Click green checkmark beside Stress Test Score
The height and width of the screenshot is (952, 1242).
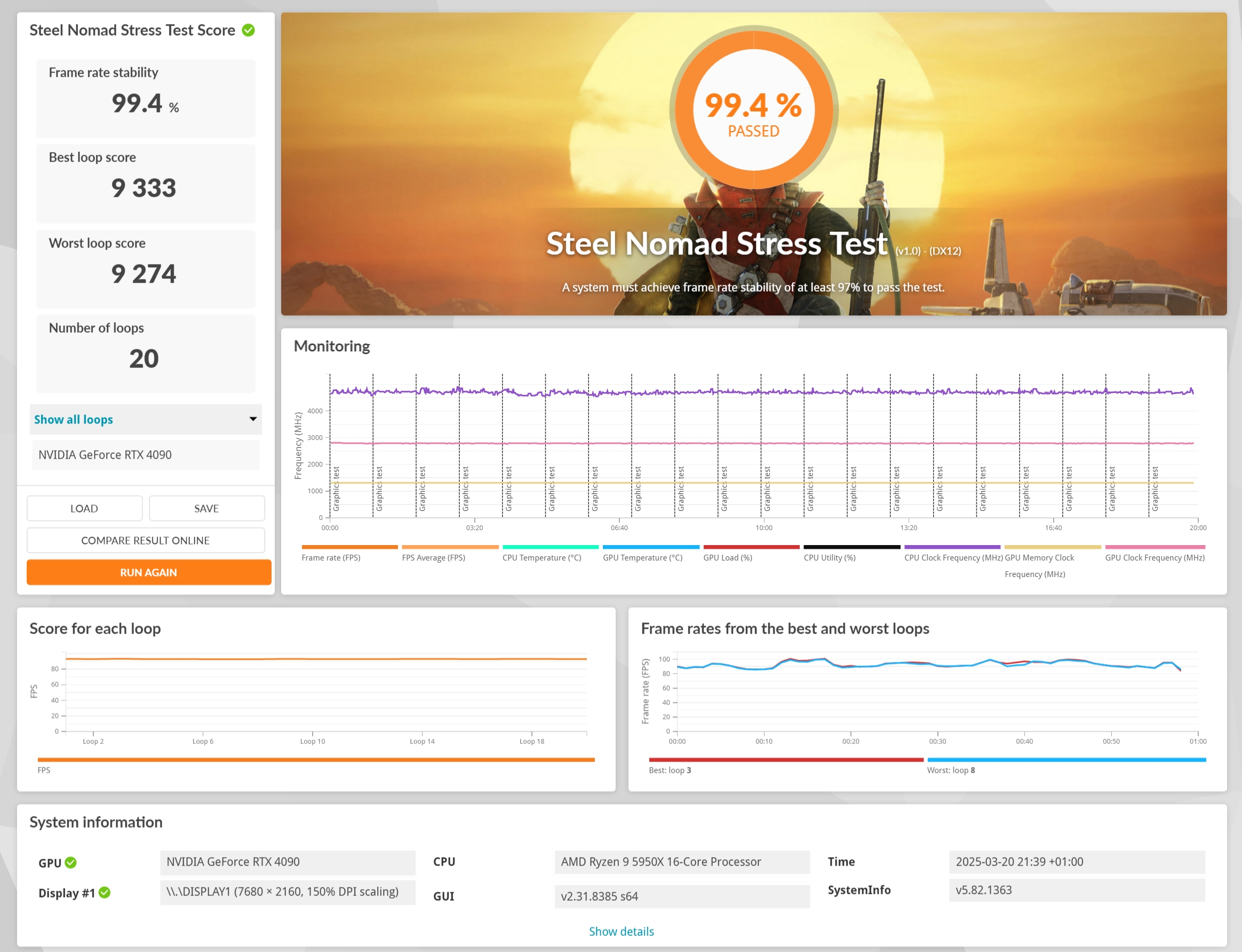[248, 30]
